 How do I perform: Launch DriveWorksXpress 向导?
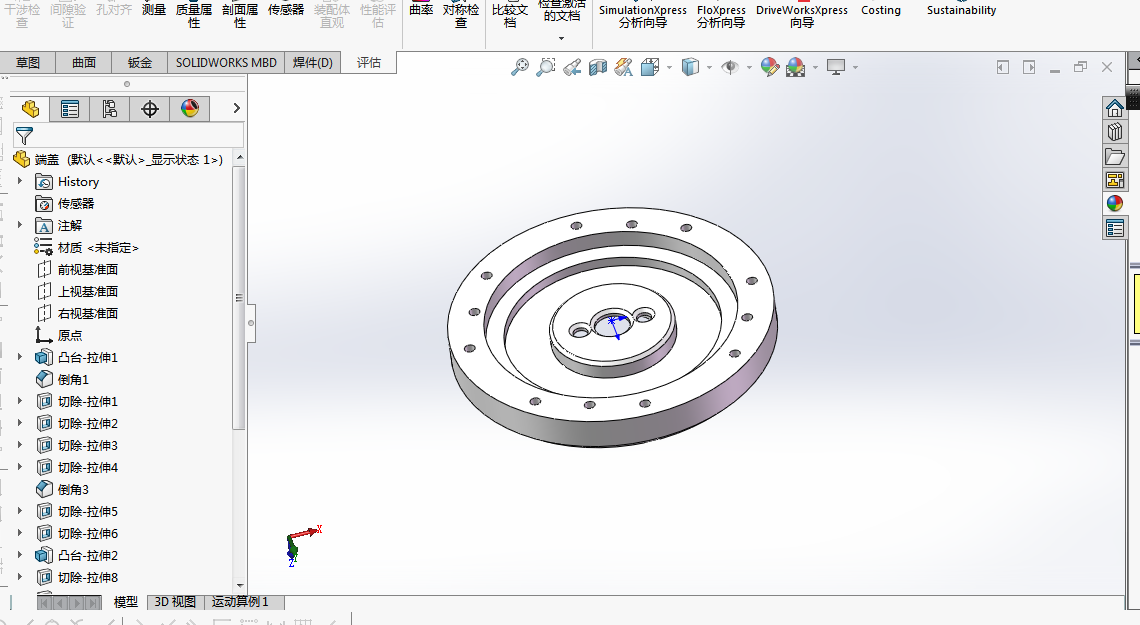(x=802, y=15)
